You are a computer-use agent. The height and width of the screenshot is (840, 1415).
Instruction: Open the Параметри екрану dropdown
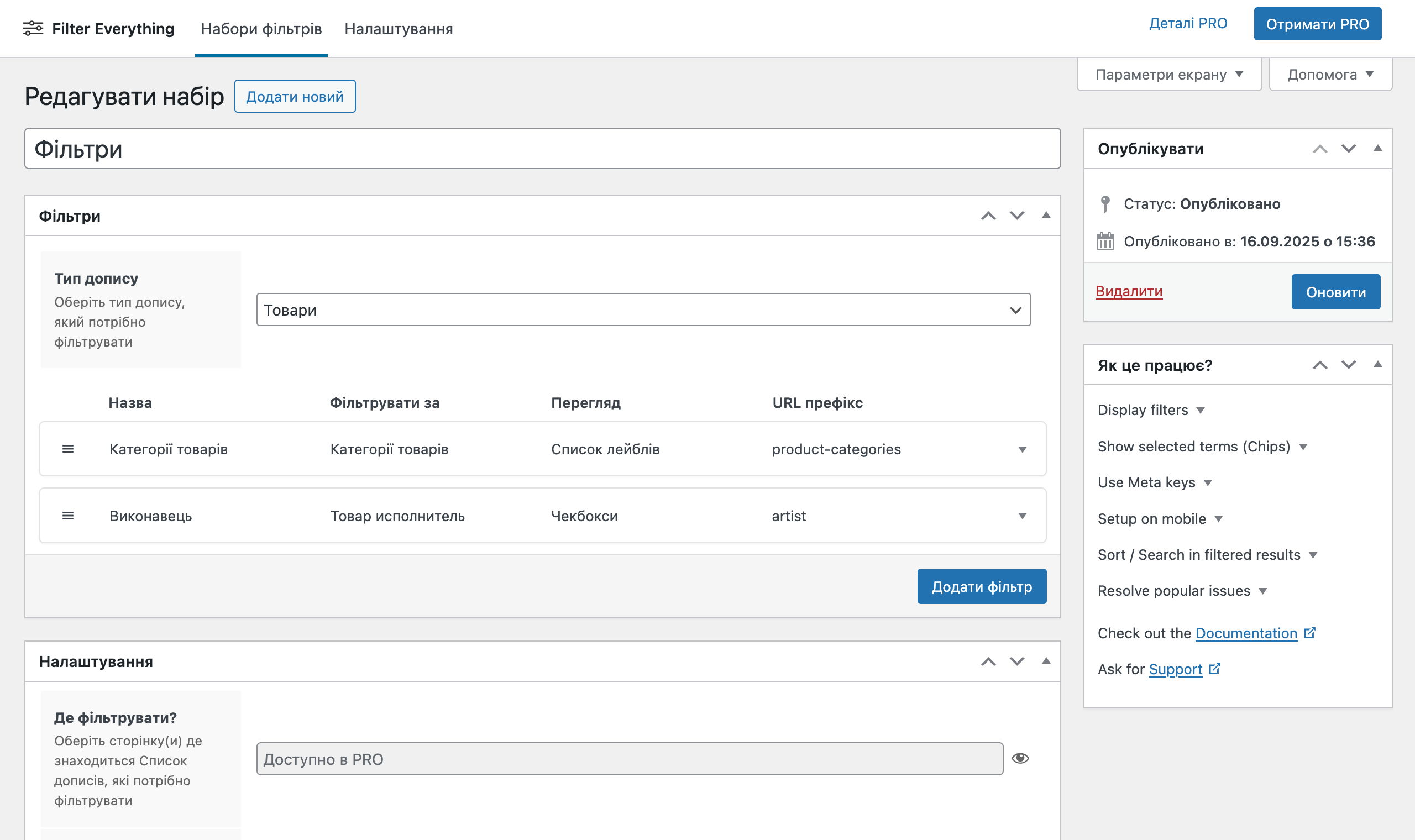(1170, 74)
